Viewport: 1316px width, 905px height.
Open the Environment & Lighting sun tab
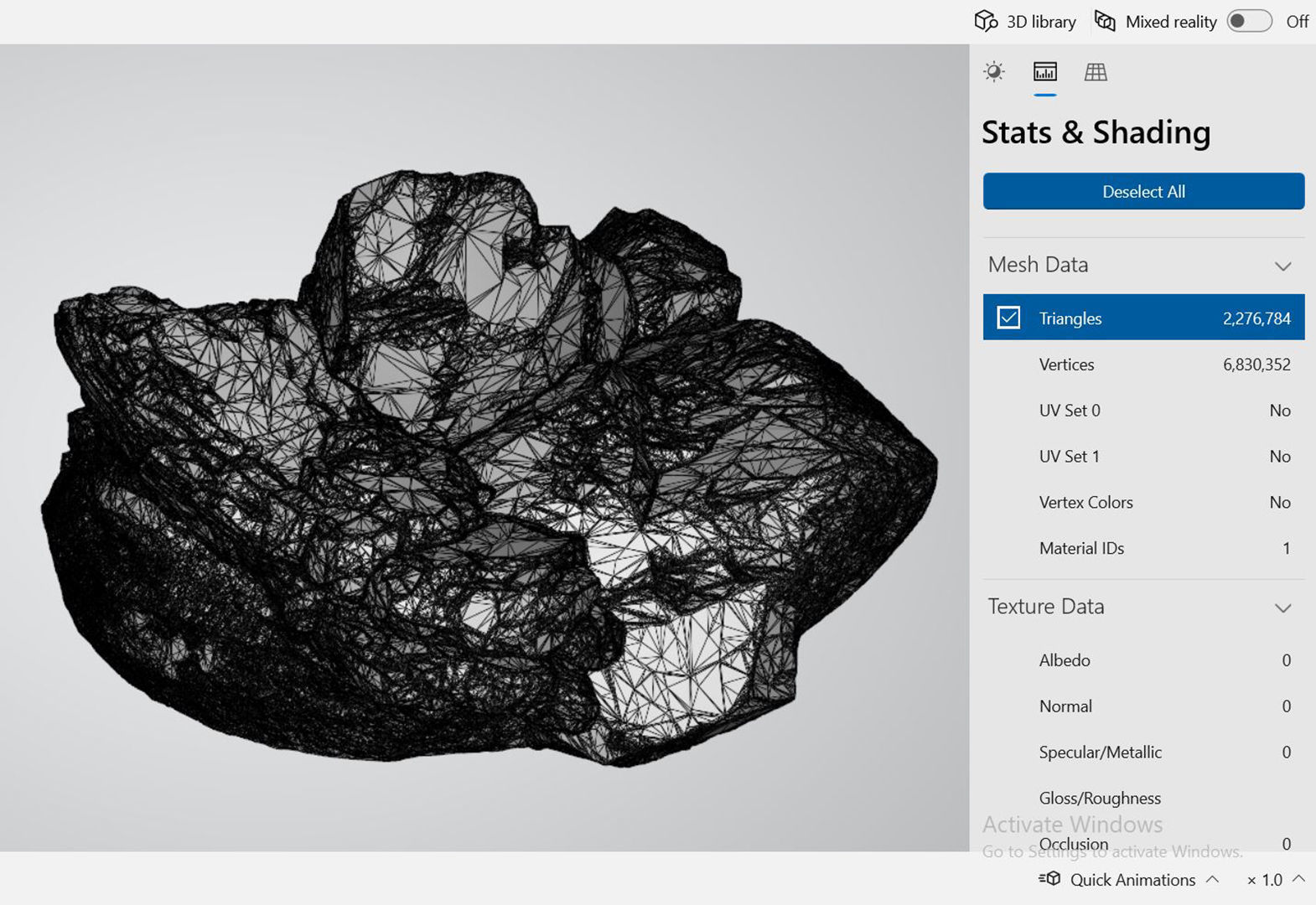point(994,72)
